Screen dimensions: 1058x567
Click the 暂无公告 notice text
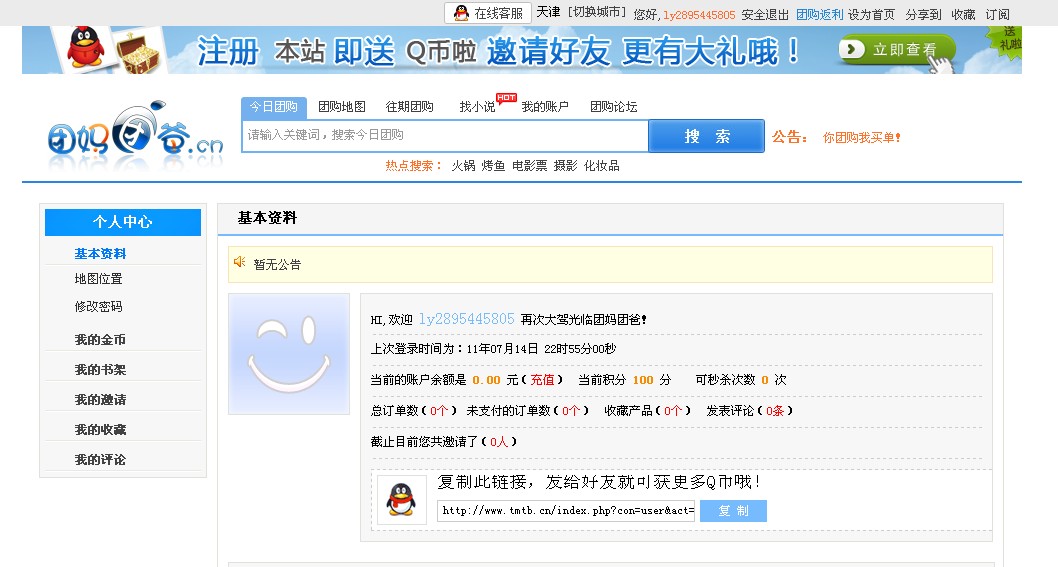[277, 265]
